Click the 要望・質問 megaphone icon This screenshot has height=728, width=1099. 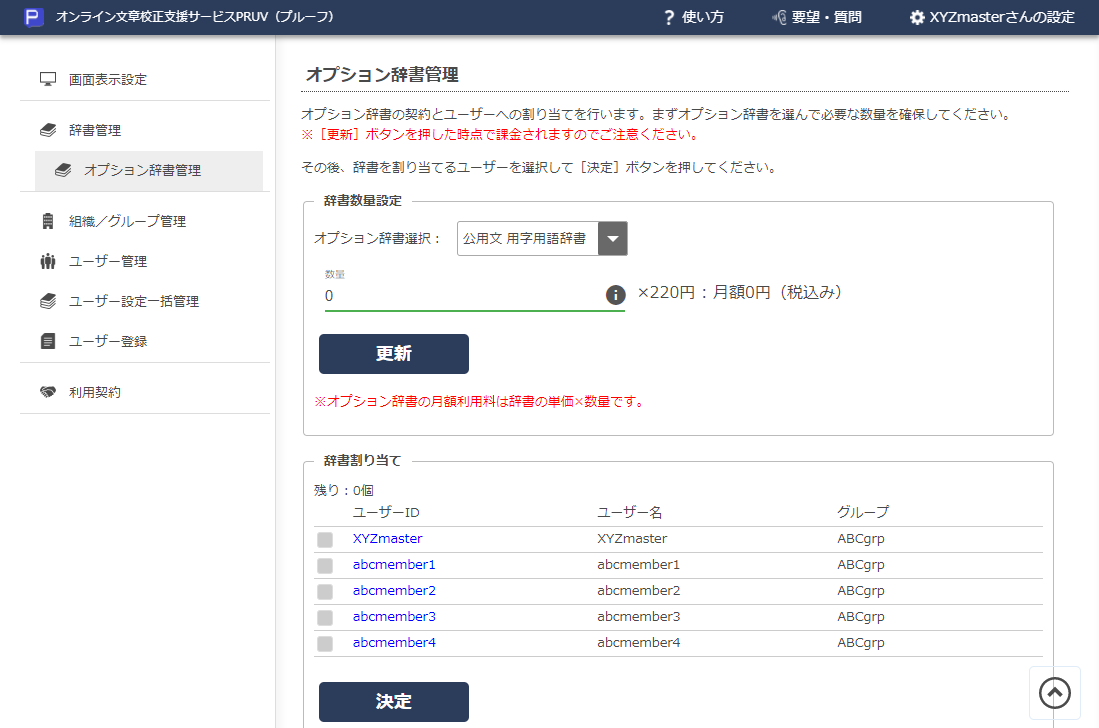pyautogui.click(x=778, y=17)
